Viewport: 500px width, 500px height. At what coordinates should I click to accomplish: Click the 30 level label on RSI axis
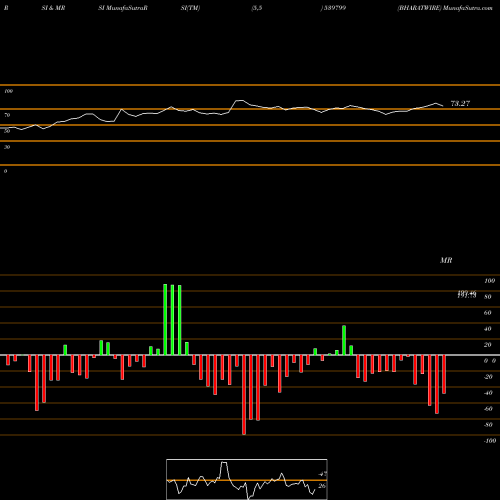[7, 147]
